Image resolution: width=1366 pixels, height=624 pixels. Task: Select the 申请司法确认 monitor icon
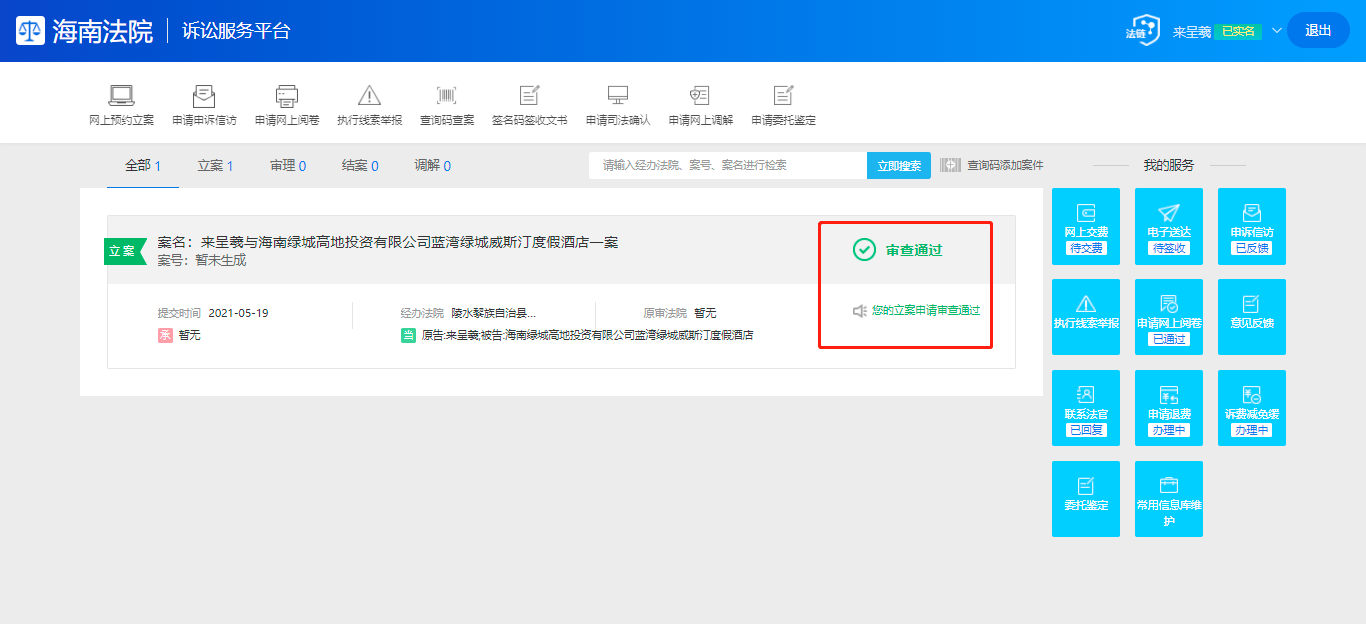click(x=618, y=96)
